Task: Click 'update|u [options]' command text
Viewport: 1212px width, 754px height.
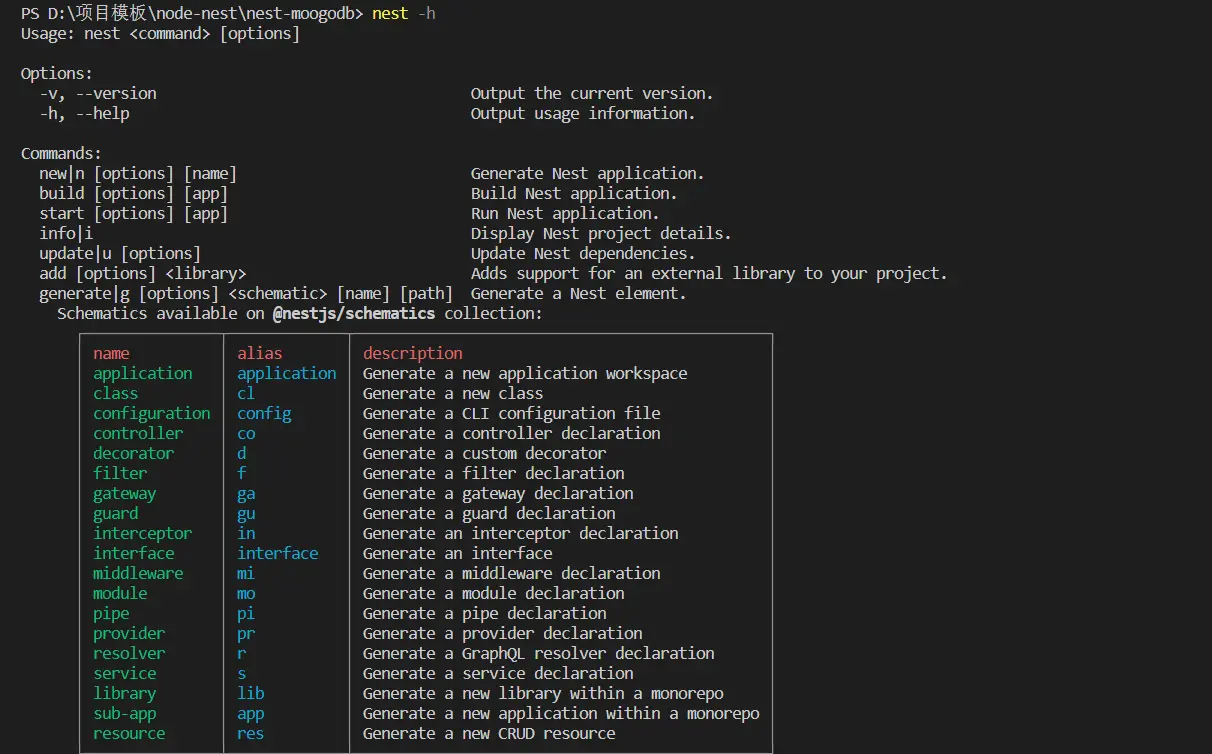Action: [x=120, y=253]
